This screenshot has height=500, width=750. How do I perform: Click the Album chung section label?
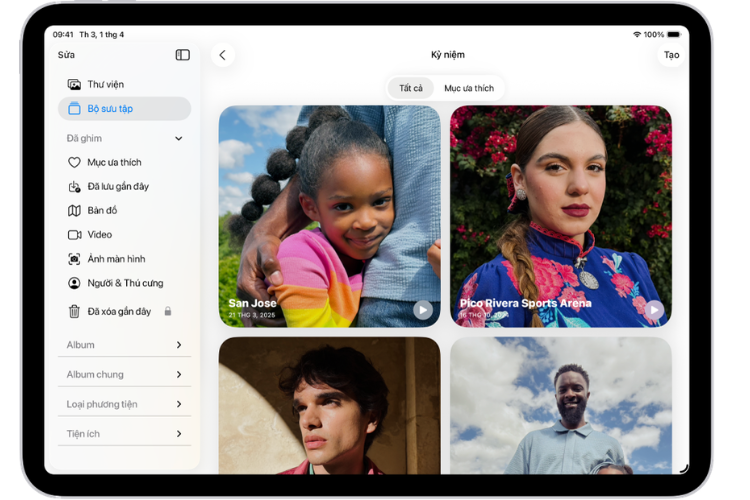click(x=95, y=375)
